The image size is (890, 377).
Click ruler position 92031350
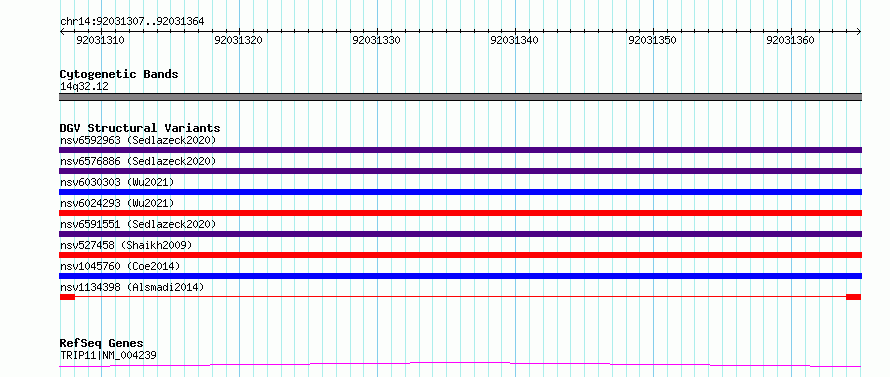pos(653,40)
